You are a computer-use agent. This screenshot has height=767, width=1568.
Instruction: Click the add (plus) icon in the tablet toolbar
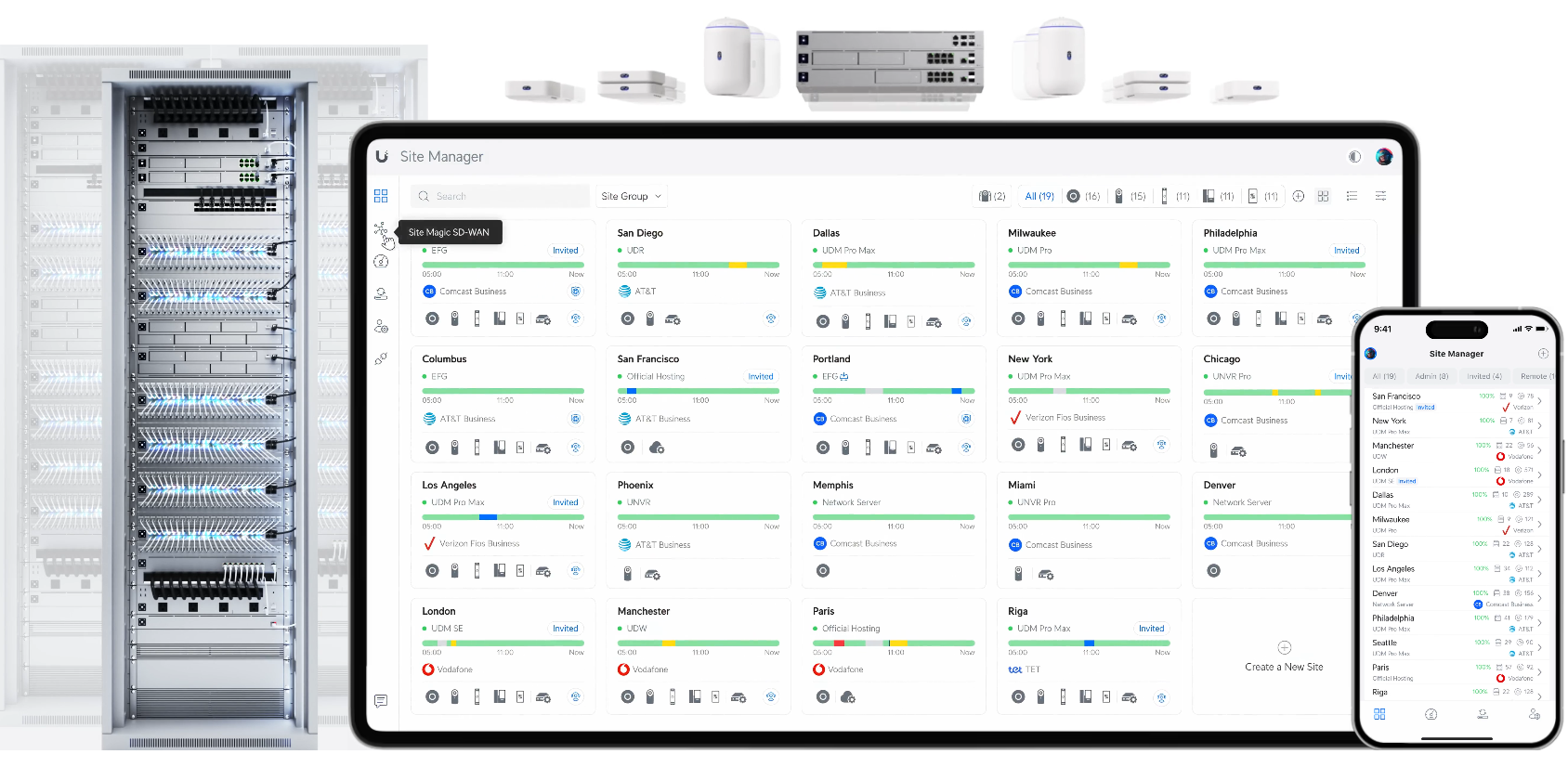point(1299,196)
